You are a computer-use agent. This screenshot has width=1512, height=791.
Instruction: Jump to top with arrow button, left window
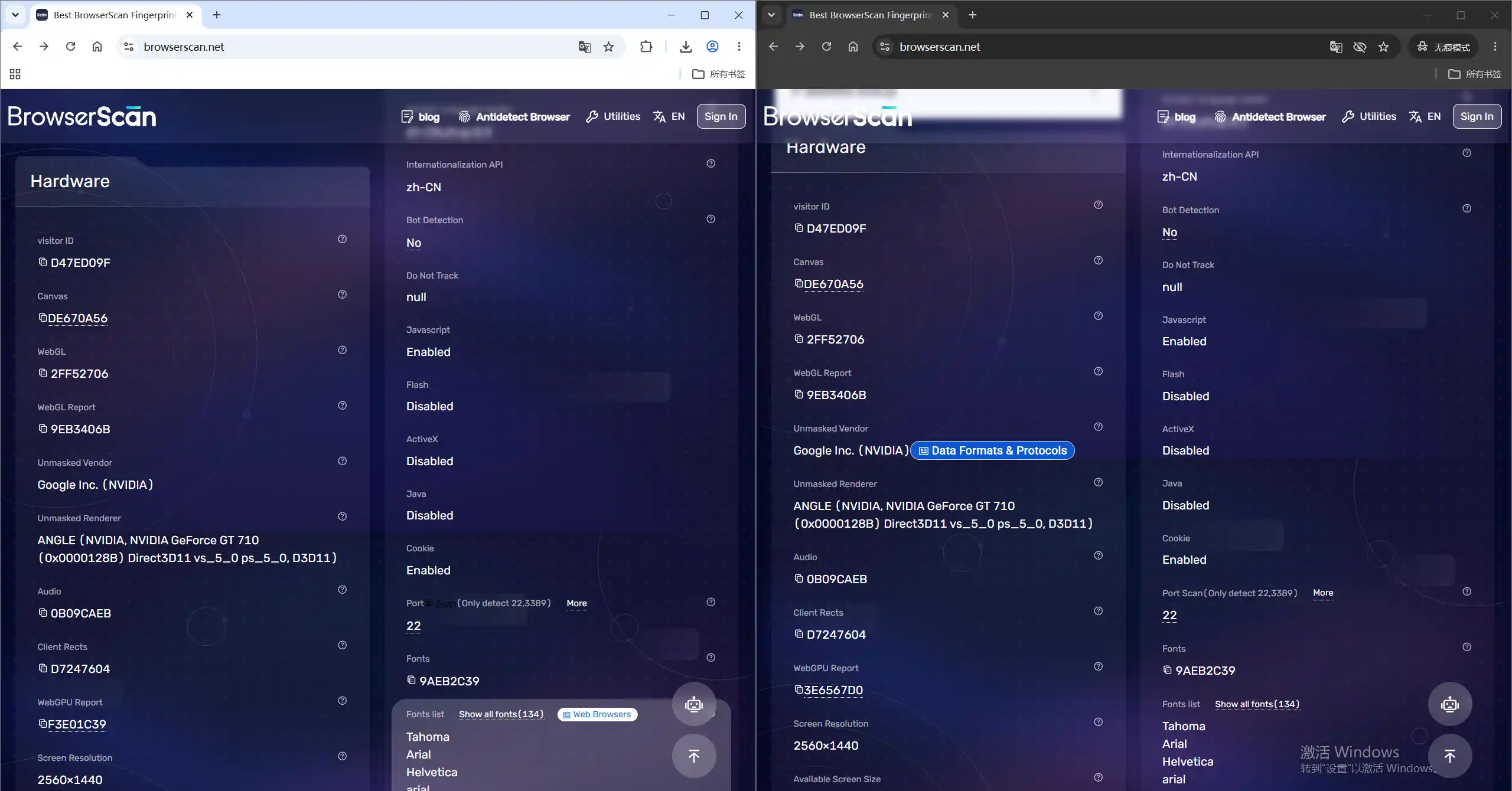pyautogui.click(x=694, y=756)
